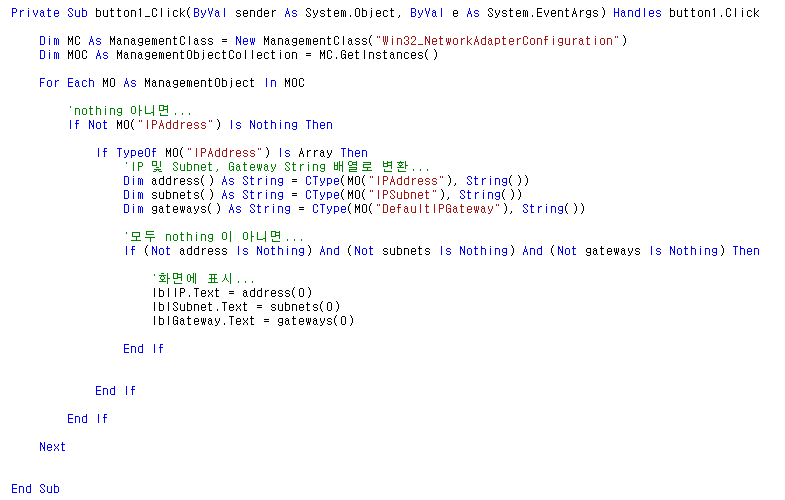Click the 'Dim gateways()' declaration
Screen dimensions: 785x500
354,209
